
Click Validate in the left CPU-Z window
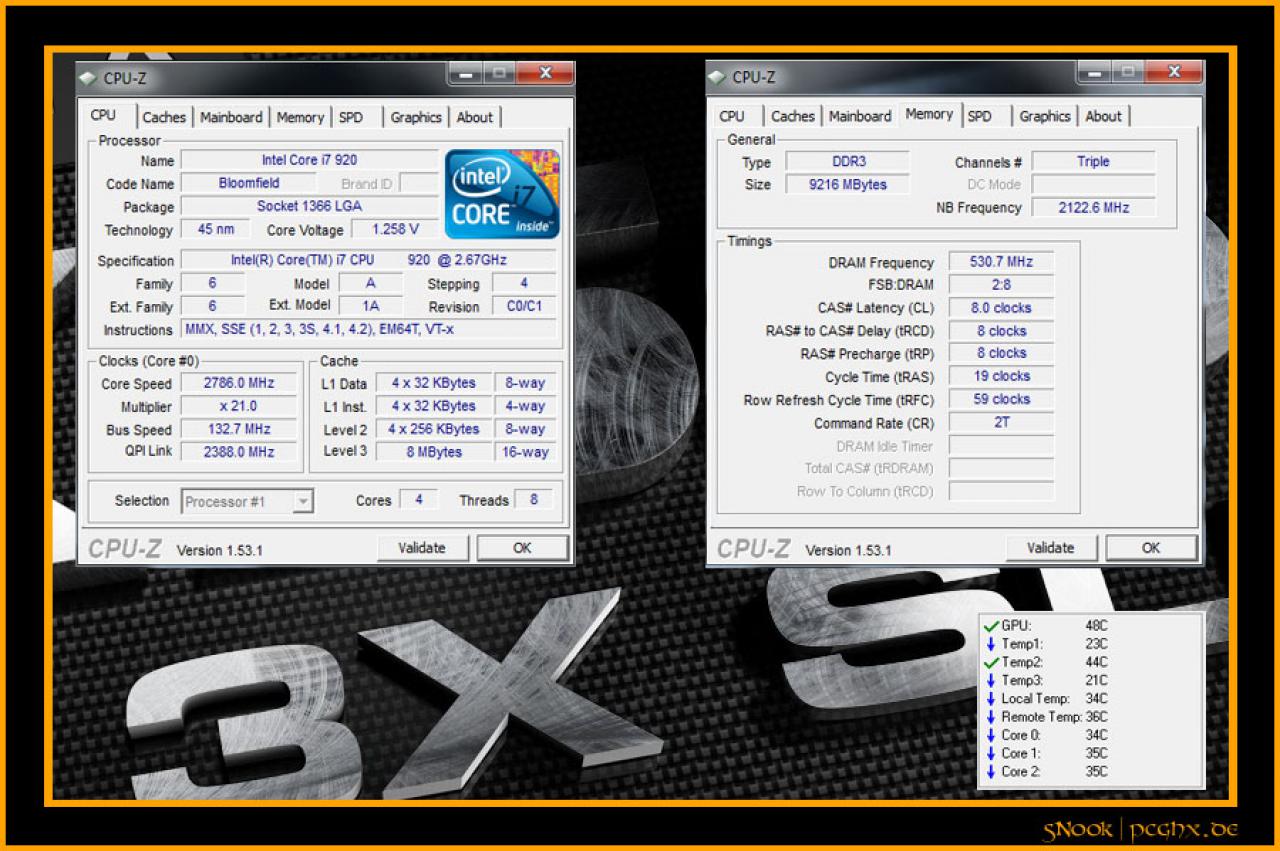[x=422, y=547]
